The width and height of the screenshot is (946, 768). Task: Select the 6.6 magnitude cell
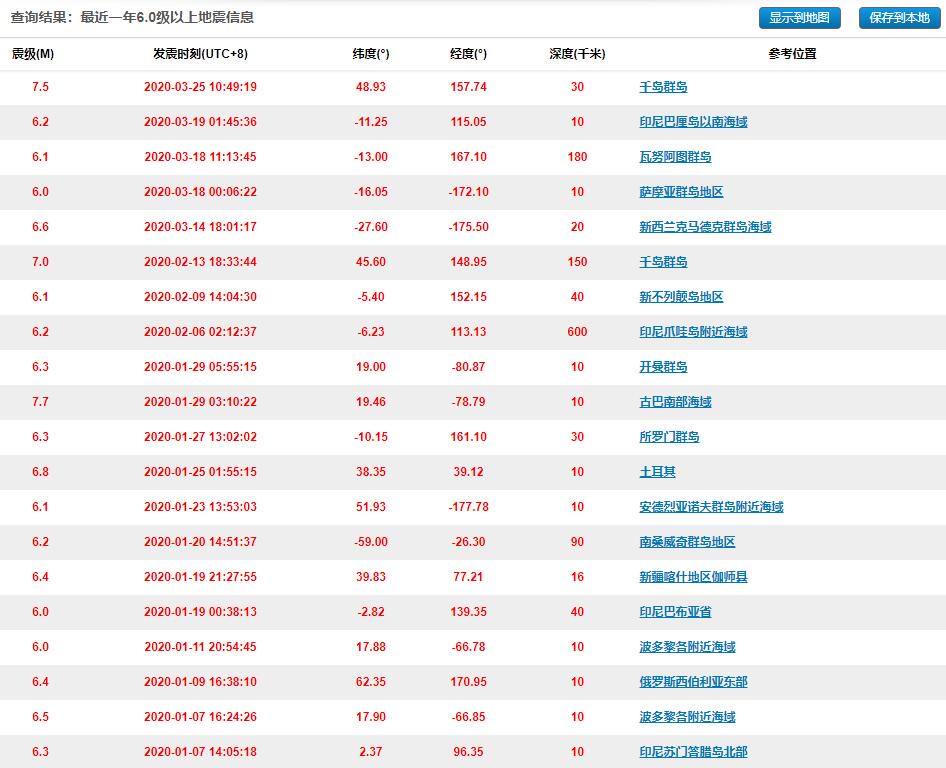(40, 227)
